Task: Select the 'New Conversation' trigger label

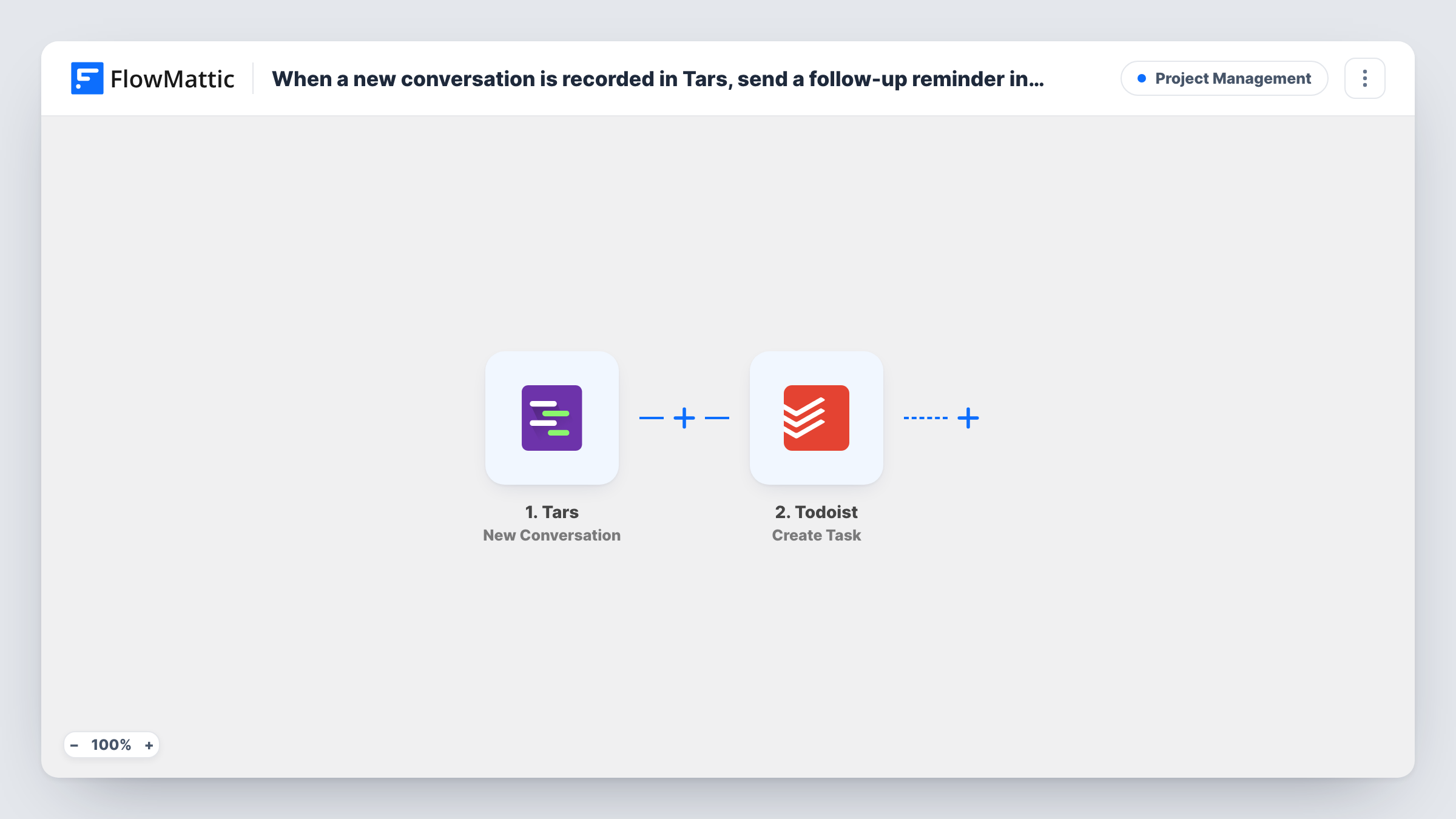Action: pos(551,535)
